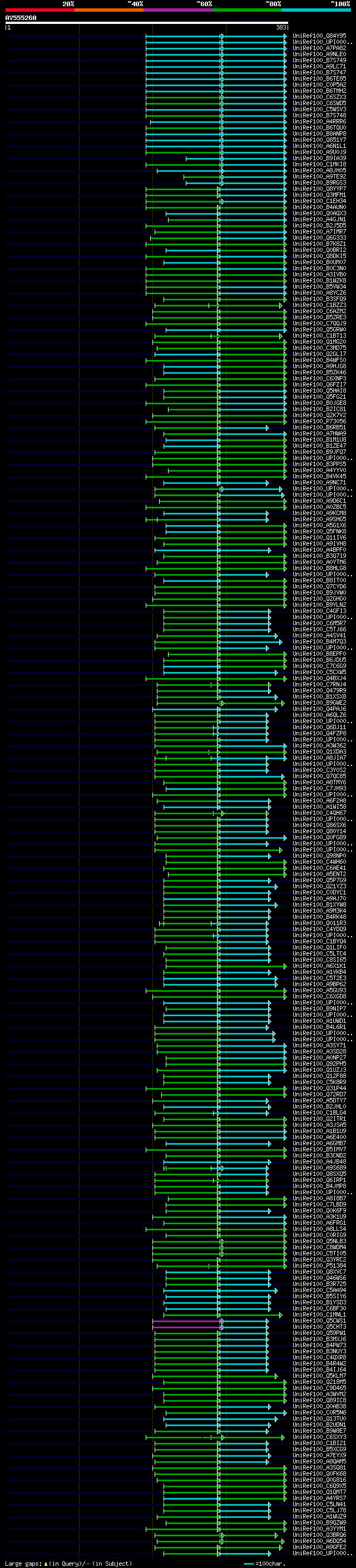Select hit label UniRef100_Q98NP0
The width and height of the screenshot is (356, 1568).
[x=319, y=856]
